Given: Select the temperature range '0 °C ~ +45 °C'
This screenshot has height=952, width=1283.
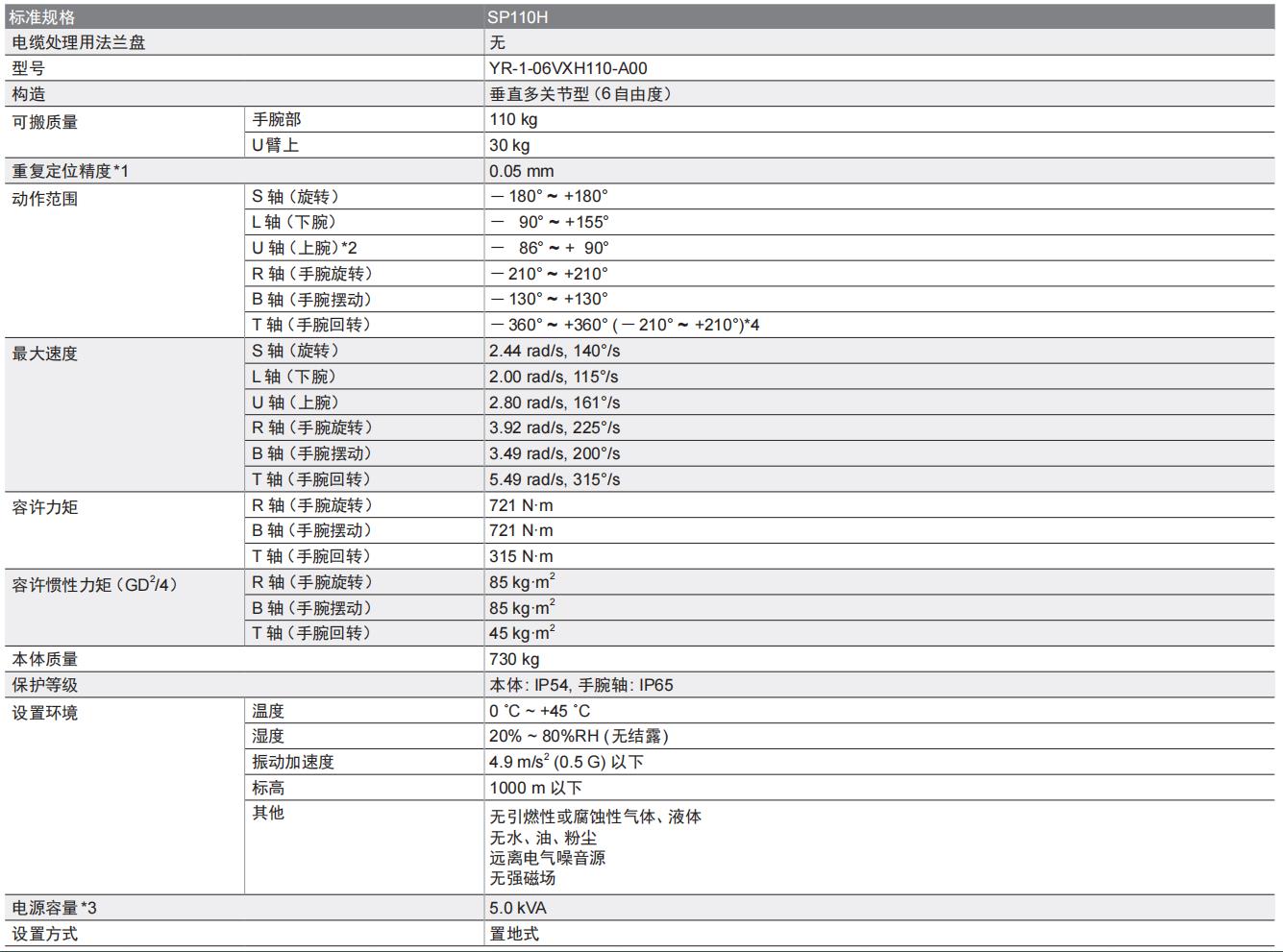Looking at the screenshot, I should tap(539, 711).
